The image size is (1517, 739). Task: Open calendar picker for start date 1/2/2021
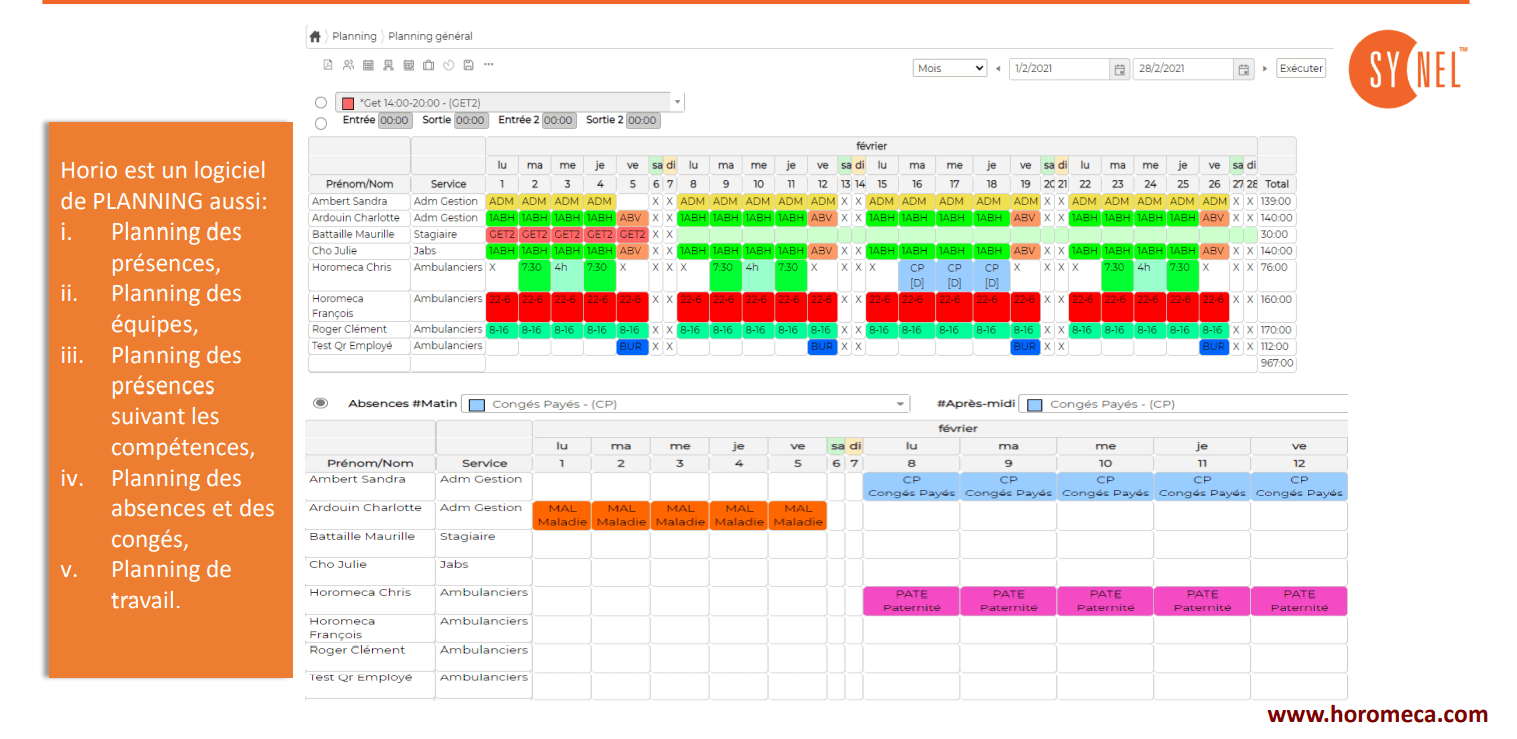point(1120,69)
